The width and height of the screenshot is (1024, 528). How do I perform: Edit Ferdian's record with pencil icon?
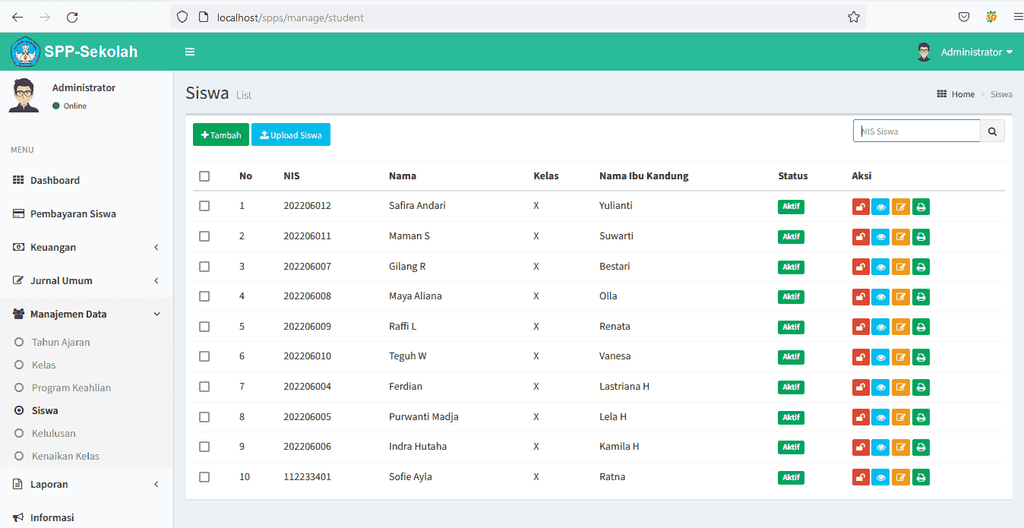[901, 387]
